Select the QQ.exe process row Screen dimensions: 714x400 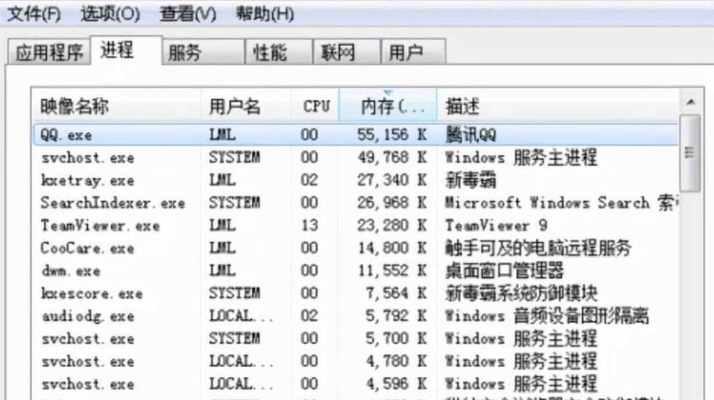coord(355,135)
